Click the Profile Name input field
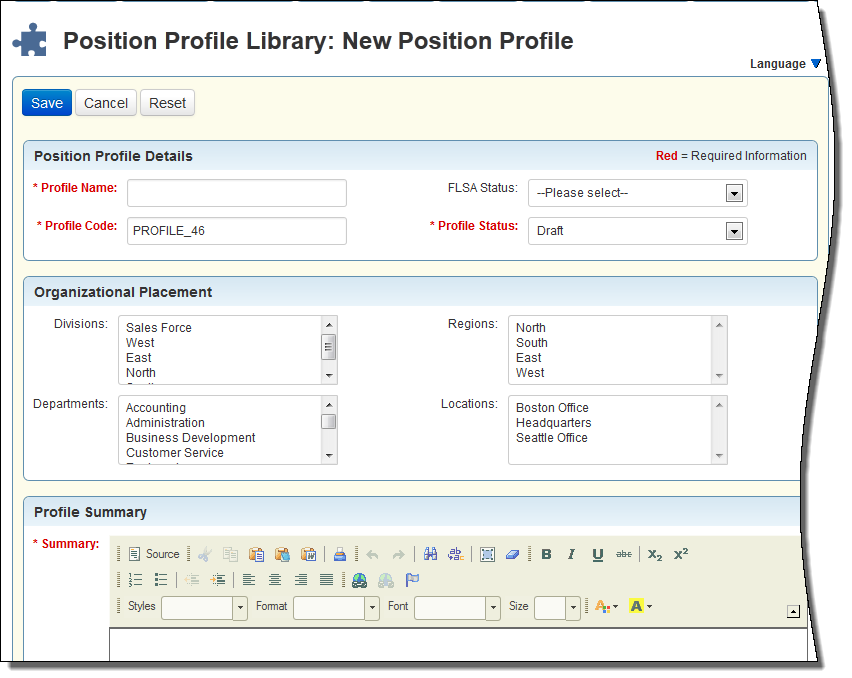This screenshot has width=852, height=678. click(237, 193)
